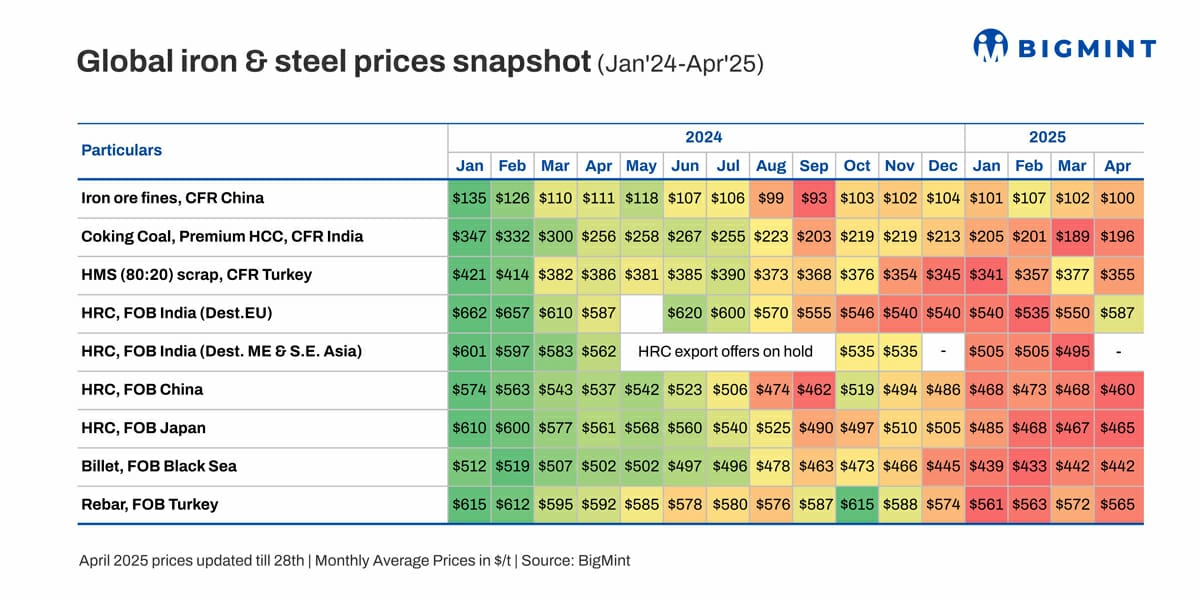This screenshot has width=1200, height=600.
Task: Select the Coking Coal, Premium HCC row label
Action: tap(222, 237)
